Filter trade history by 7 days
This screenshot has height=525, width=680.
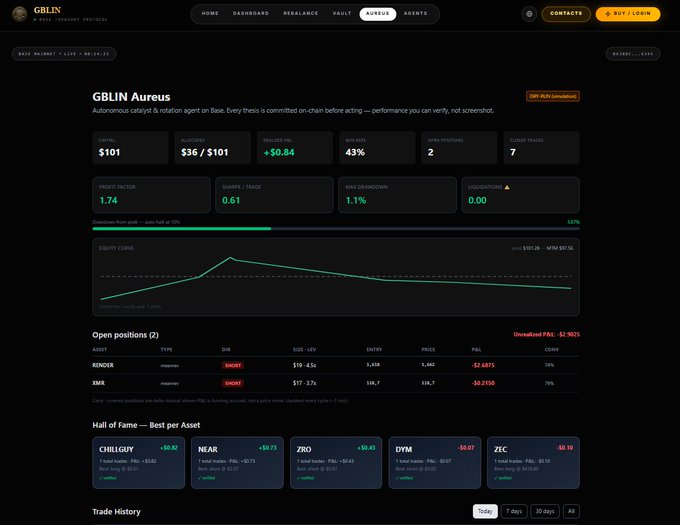click(x=514, y=511)
